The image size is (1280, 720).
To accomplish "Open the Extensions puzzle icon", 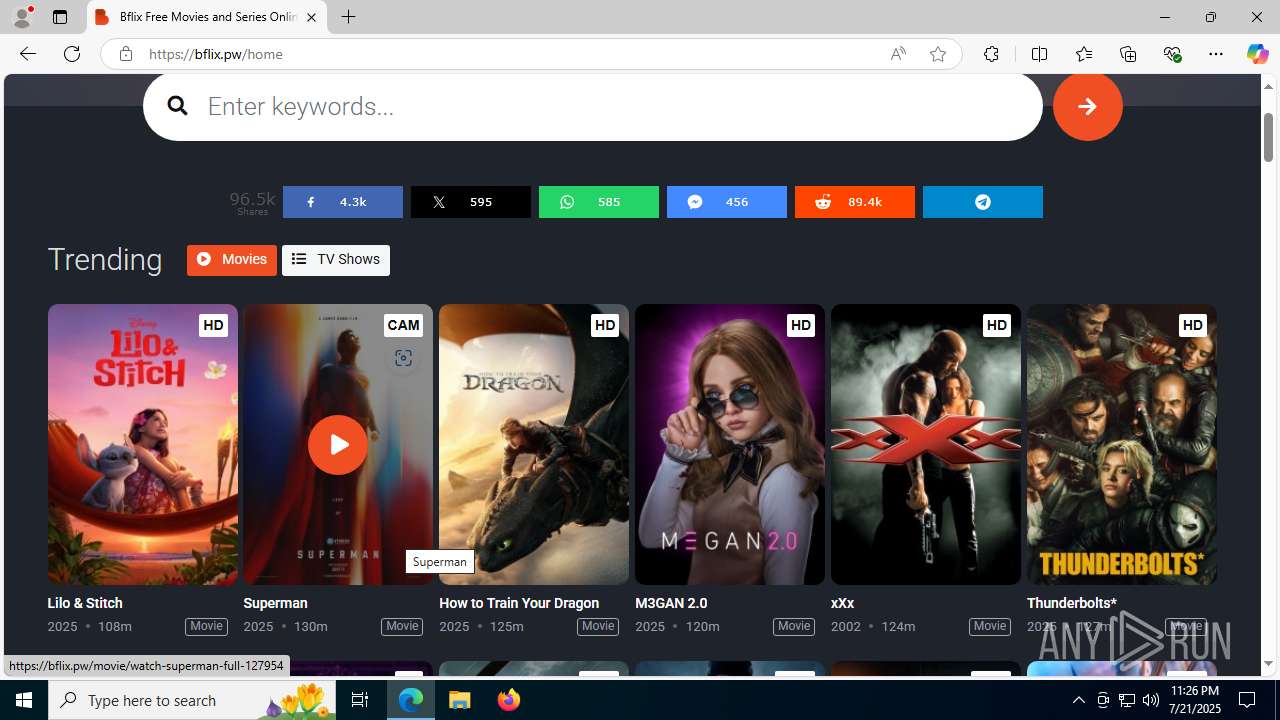I will (x=991, y=54).
